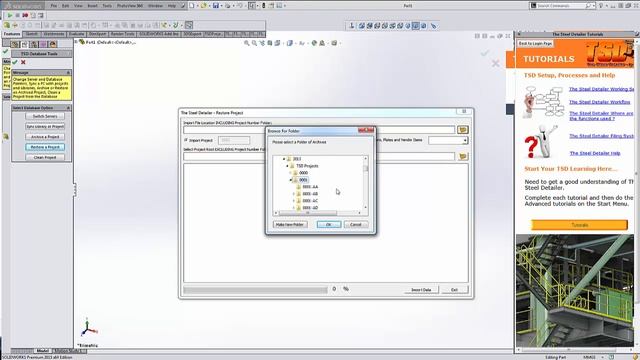Click the Zoom to Fit magnifier icon
Screen dimensions: 640x360
click(x=247, y=43)
